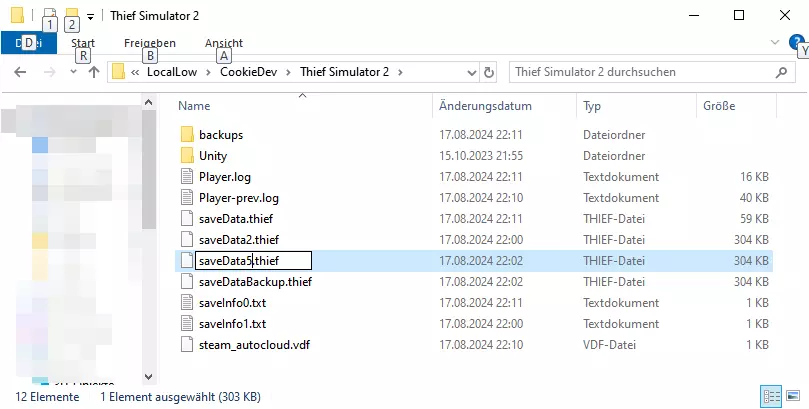The height and width of the screenshot is (409, 809).
Task: Switch to details view icon
Action: (771, 396)
